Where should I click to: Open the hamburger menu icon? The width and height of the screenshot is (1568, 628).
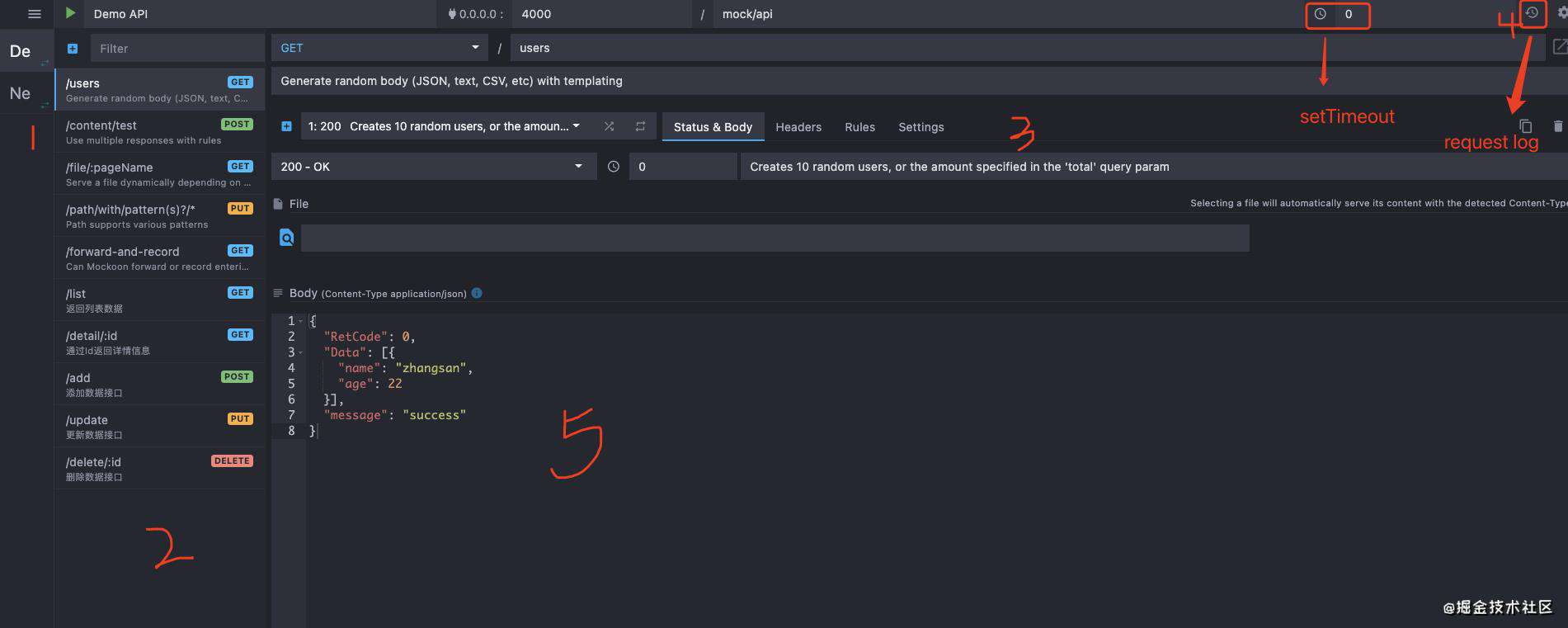[x=34, y=14]
